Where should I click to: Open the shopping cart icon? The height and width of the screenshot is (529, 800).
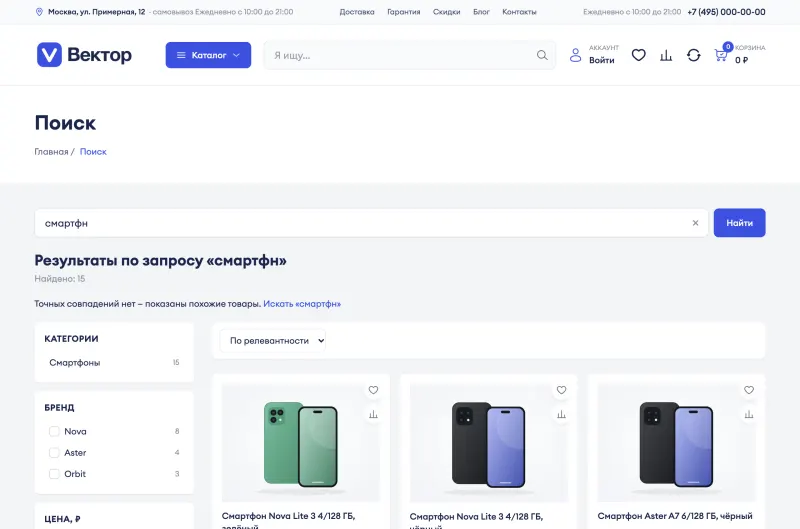coord(720,55)
